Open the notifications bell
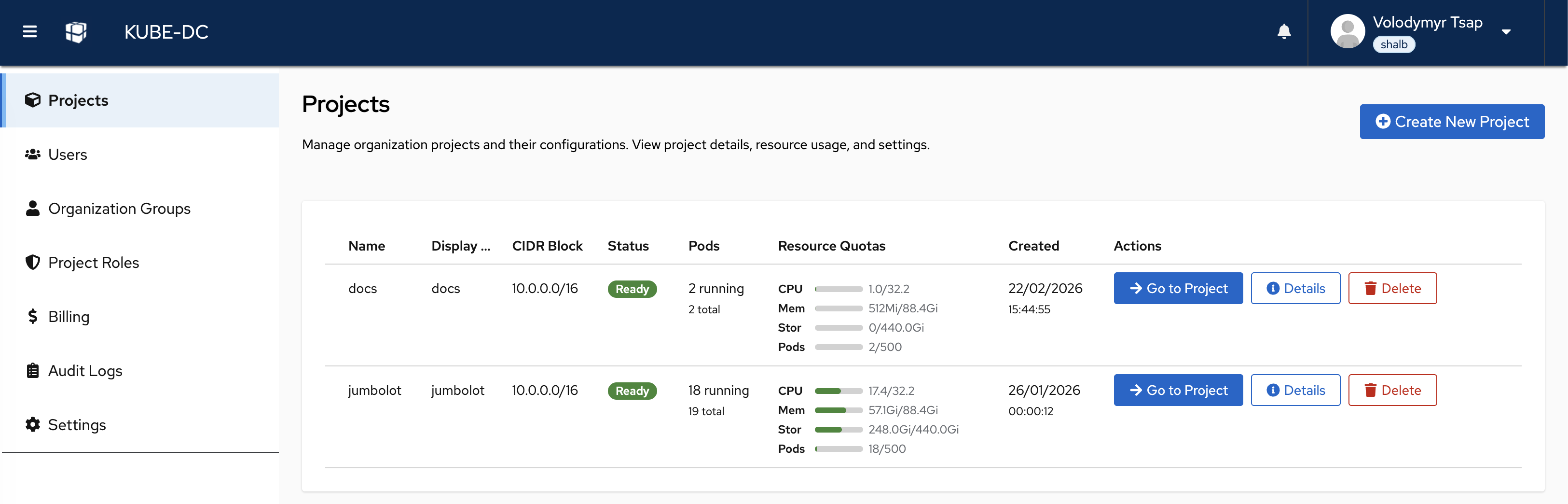The image size is (1568, 504). [1284, 32]
